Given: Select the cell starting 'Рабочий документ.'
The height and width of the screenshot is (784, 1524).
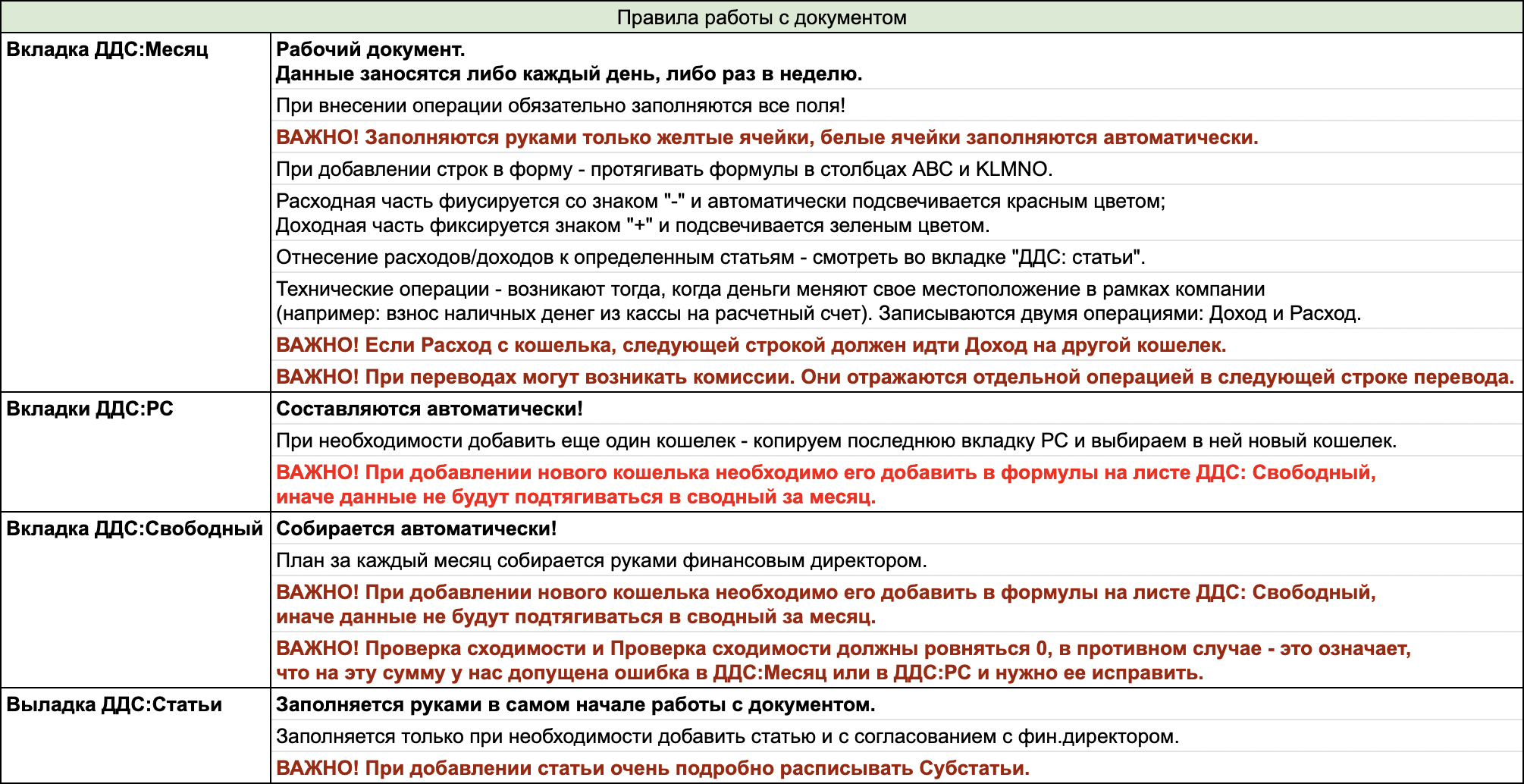Looking at the screenshot, I should click(897, 61).
